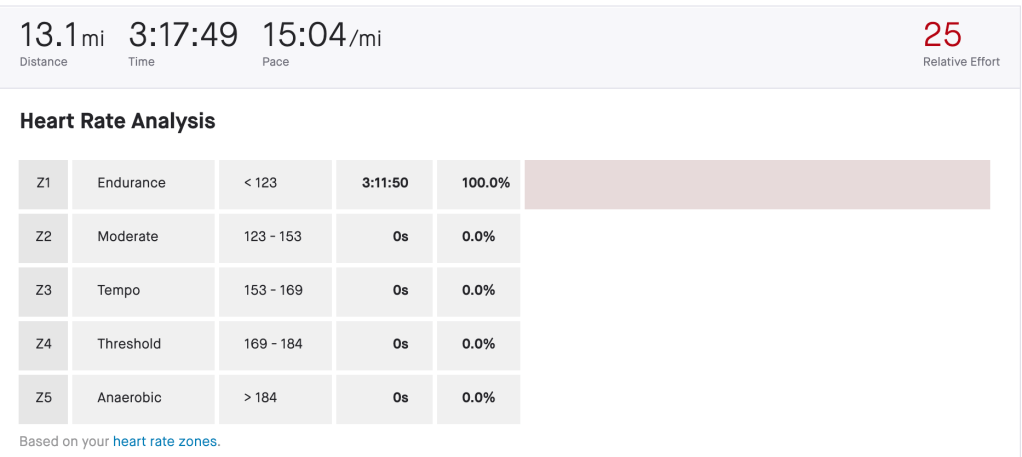
Task: Select the Z2 zone cell
Action: [x=43, y=237]
